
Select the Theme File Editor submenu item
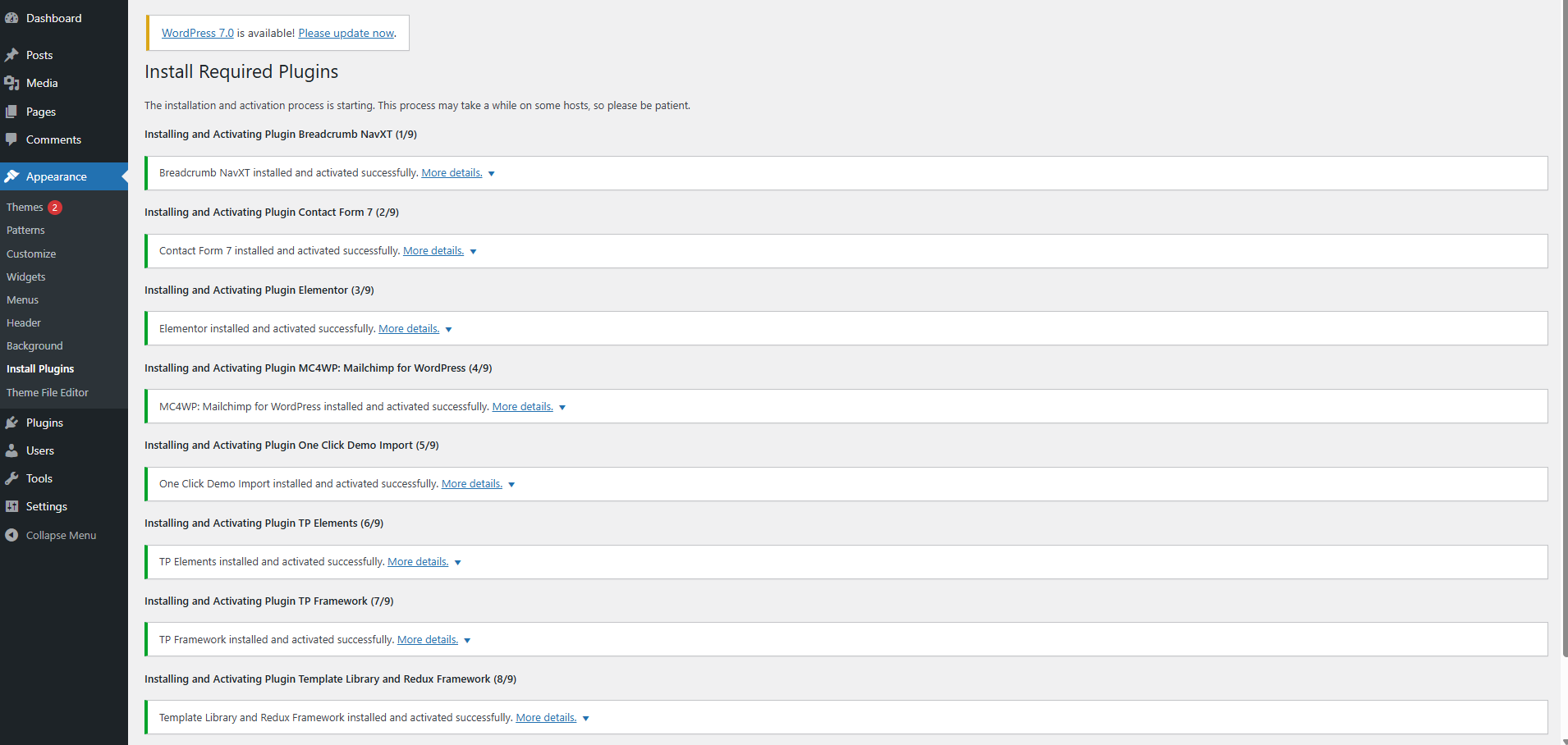[x=48, y=393]
